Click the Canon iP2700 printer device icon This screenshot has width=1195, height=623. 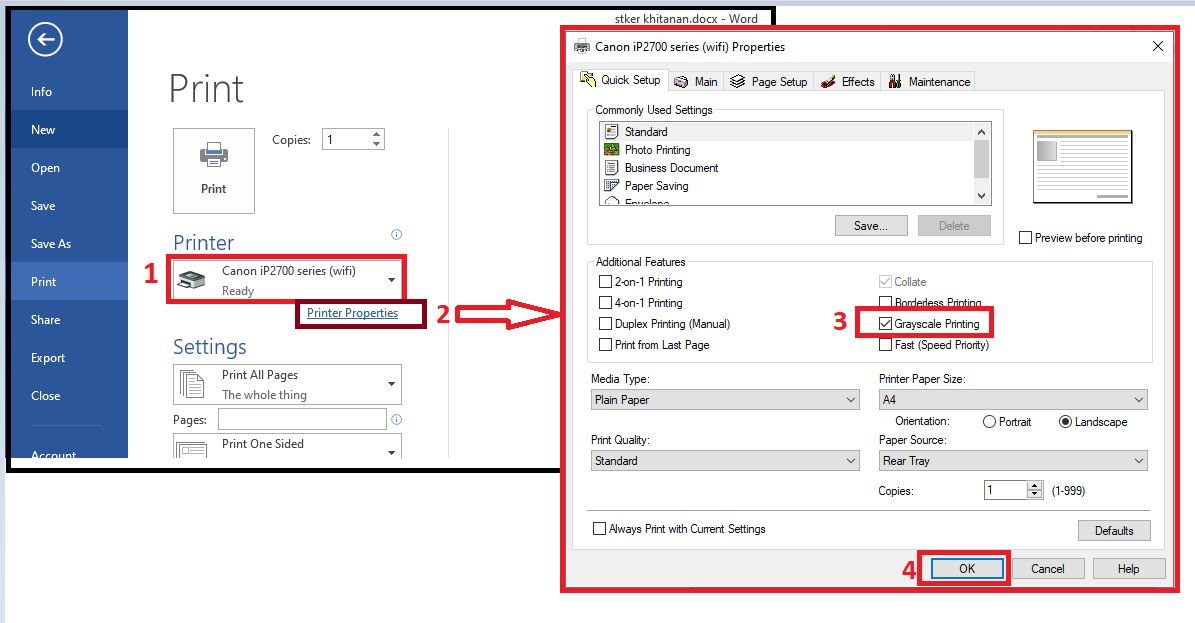pos(191,280)
